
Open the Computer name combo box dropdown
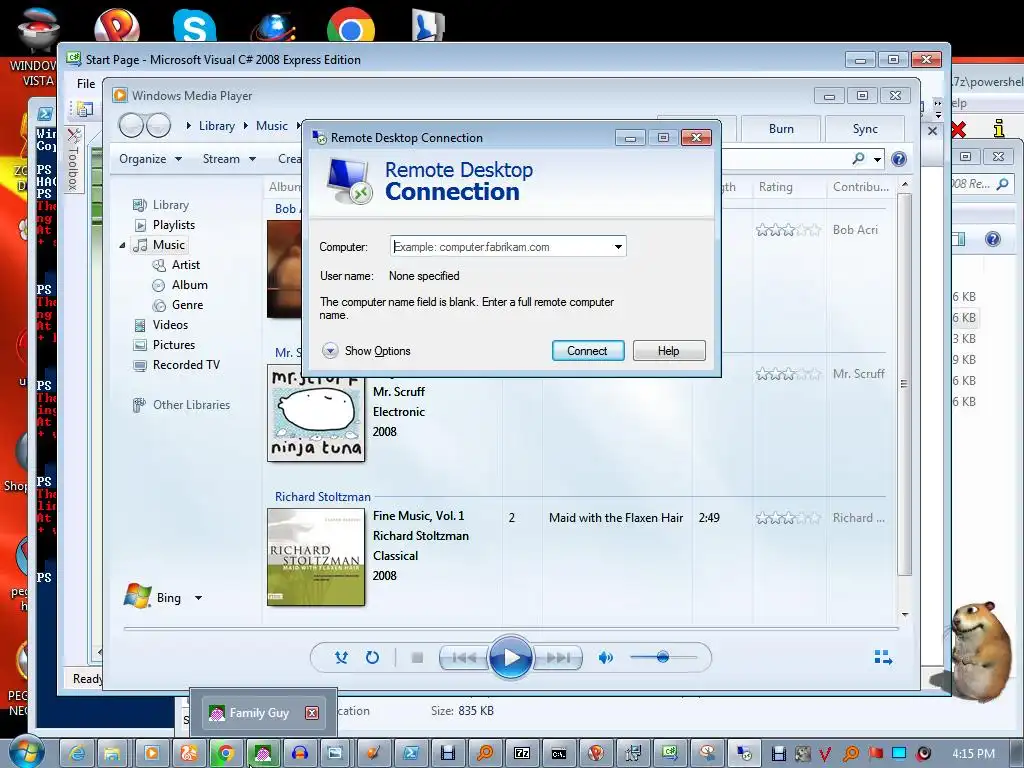[x=618, y=247]
